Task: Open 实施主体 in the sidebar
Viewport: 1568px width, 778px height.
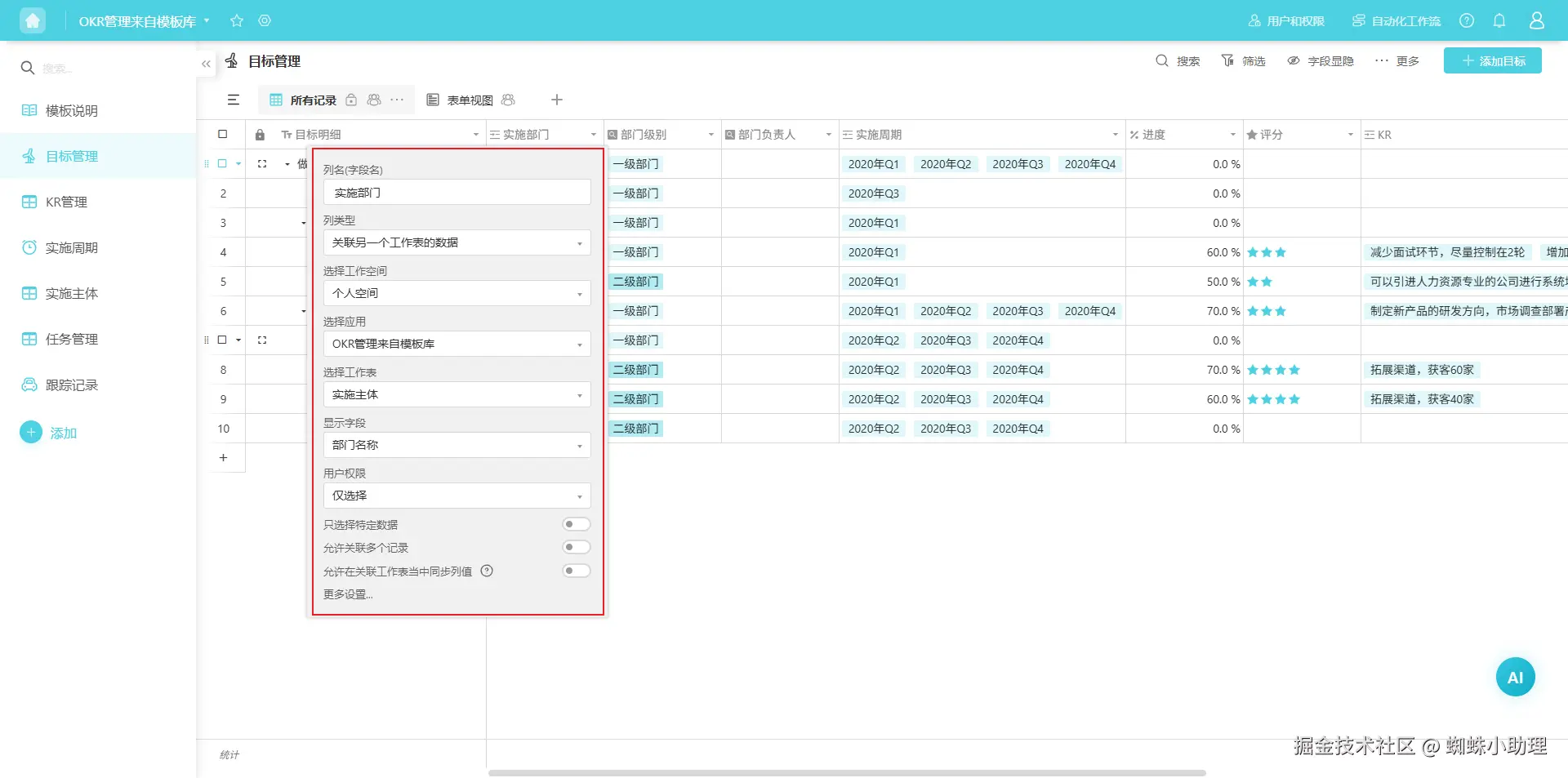Action: coord(98,293)
